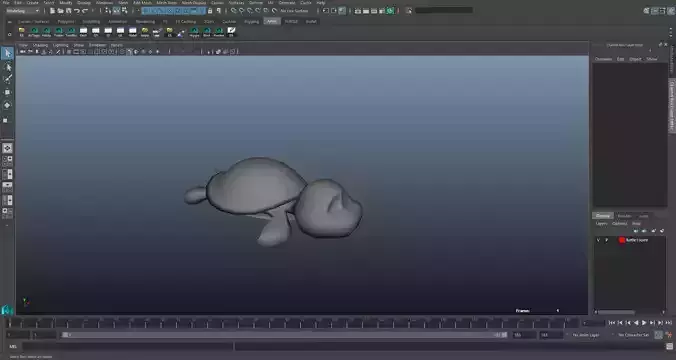The image size is (676, 360).
Task: Start IPR render icon
Action: 374,11
